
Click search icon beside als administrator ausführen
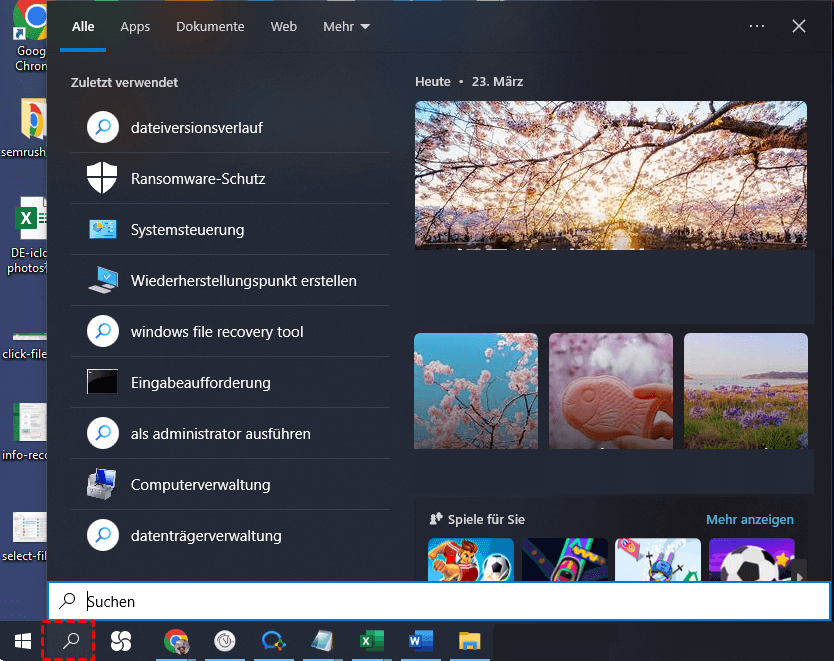tap(103, 433)
